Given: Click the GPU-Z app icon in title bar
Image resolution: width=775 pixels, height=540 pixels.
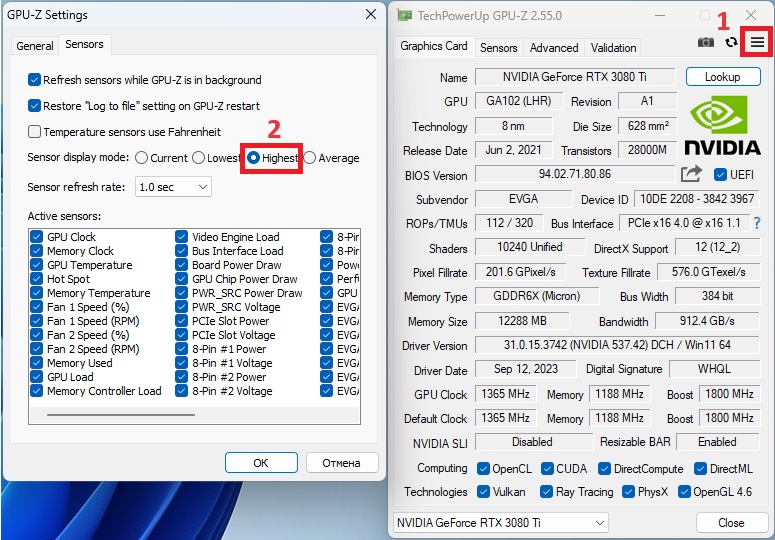Looking at the screenshot, I should click(404, 15).
